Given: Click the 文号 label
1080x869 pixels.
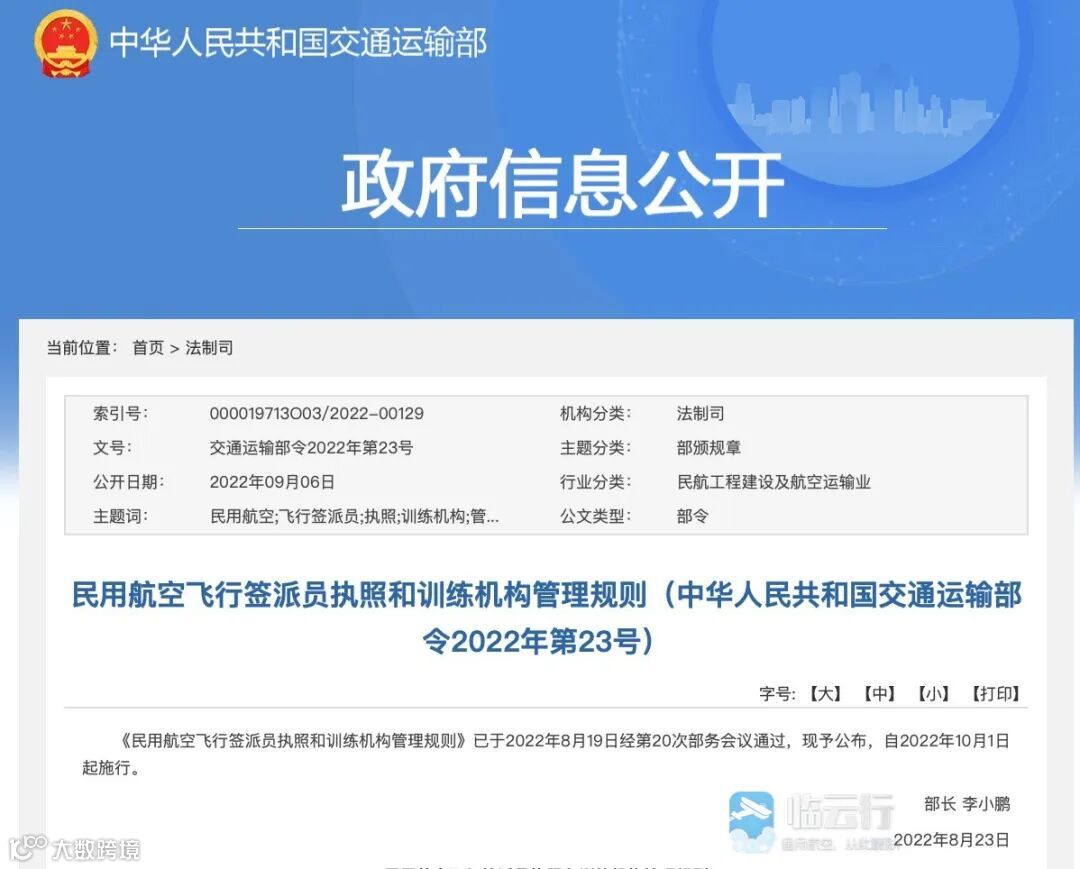Looking at the screenshot, I should [112, 448].
